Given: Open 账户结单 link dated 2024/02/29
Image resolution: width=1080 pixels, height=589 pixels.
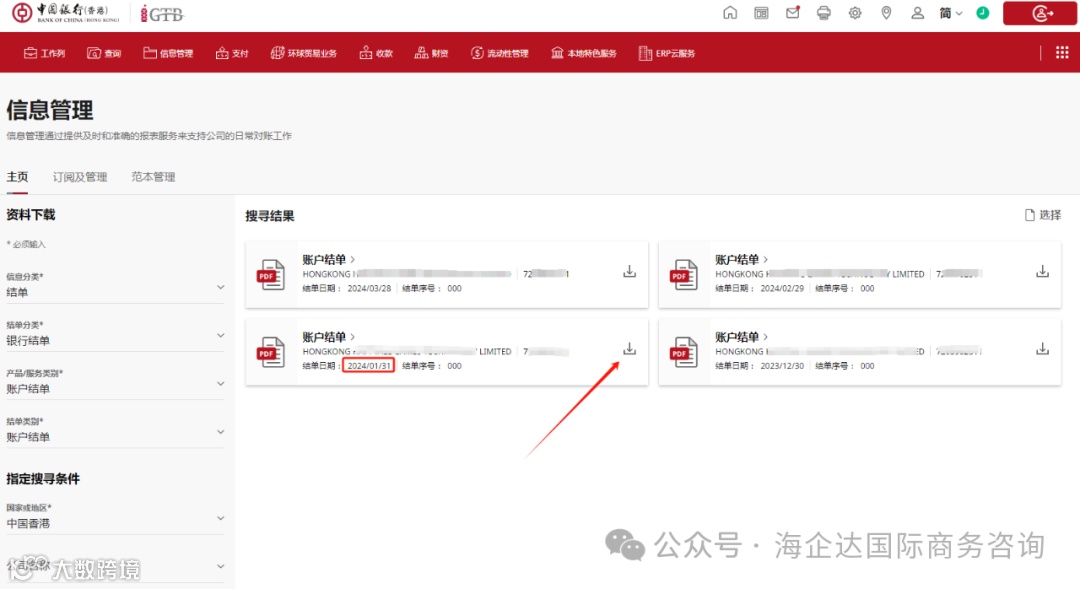Looking at the screenshot, I should click(x=742, y=259).
